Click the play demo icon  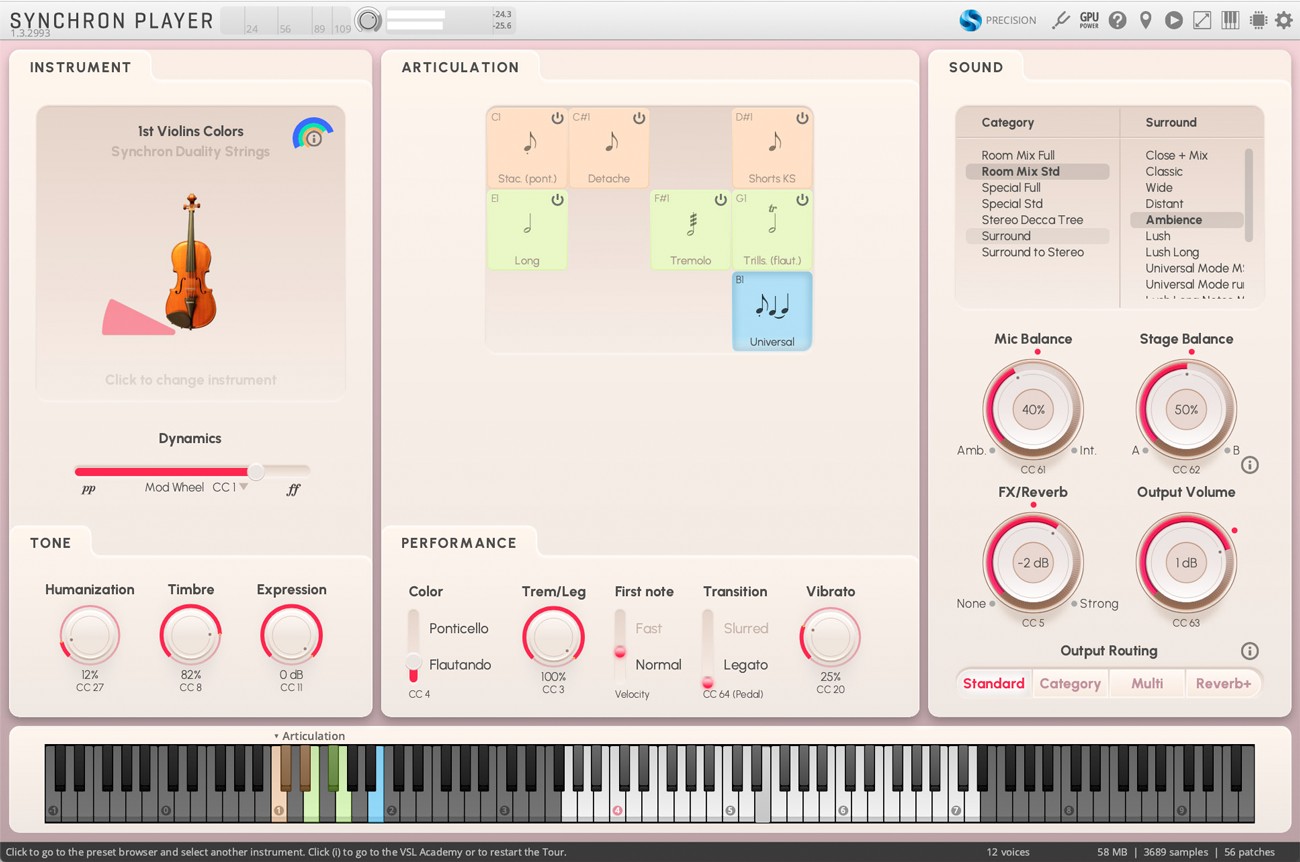[1174, 20]
